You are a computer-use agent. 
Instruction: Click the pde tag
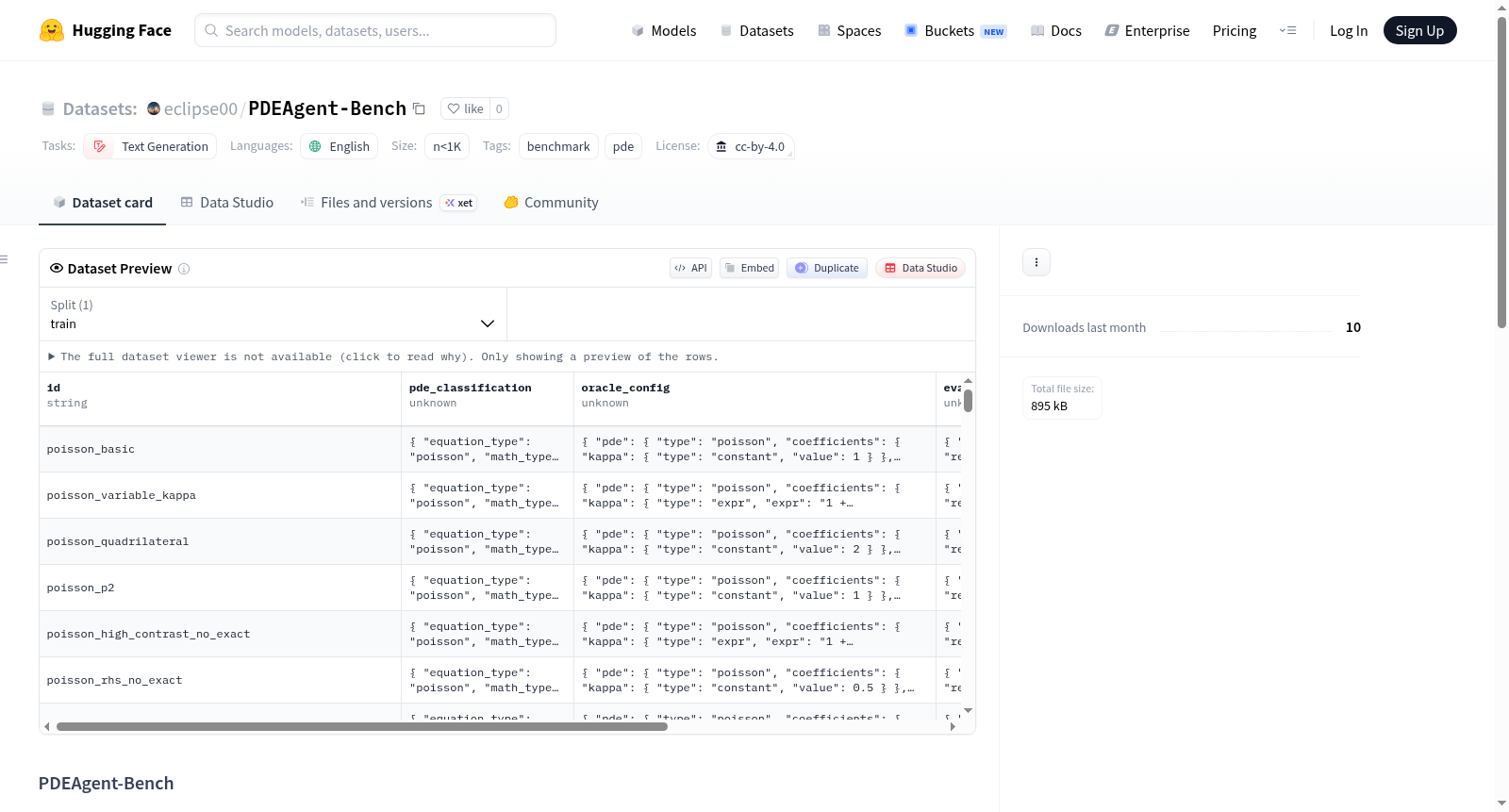click(x=623, y=146)
